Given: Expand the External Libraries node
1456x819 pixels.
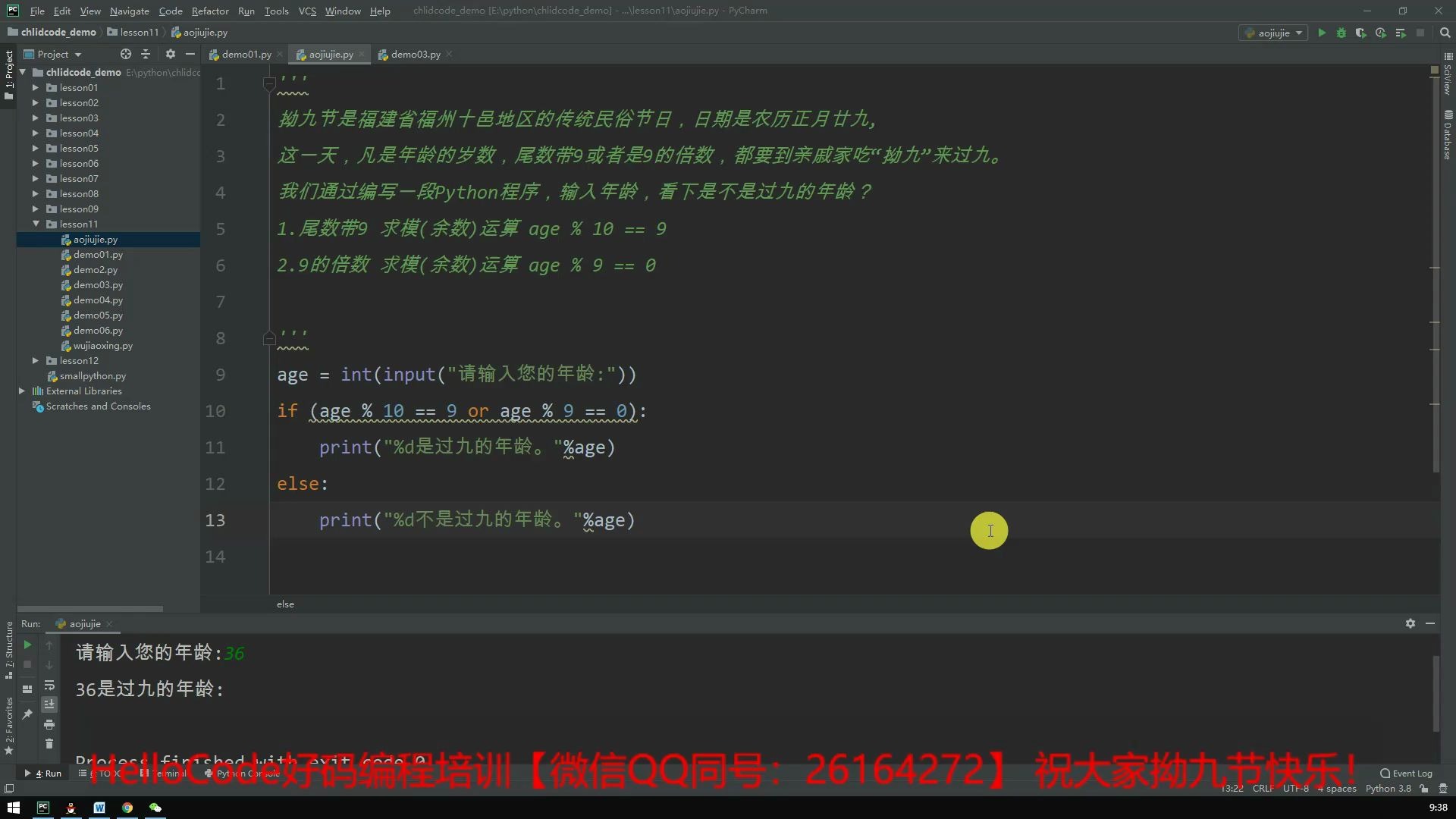Looking at the screenshot, I should coord(22,391).
